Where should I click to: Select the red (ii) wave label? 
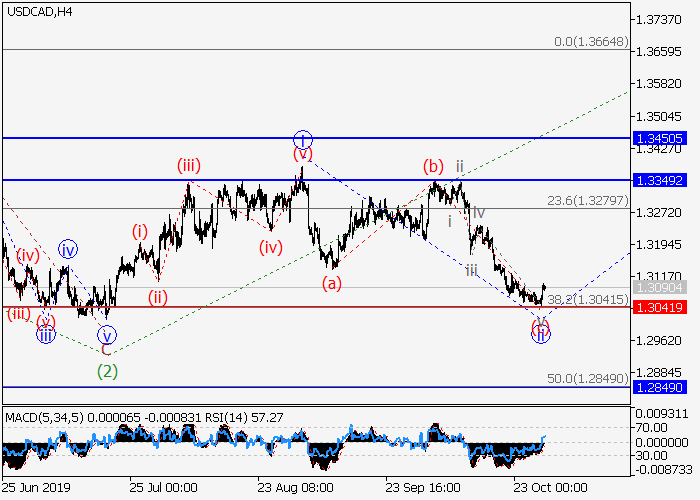point(158,296)
